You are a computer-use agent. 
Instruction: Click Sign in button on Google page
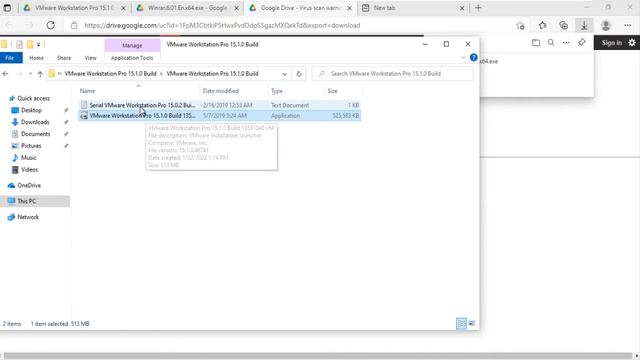[611, 42]
